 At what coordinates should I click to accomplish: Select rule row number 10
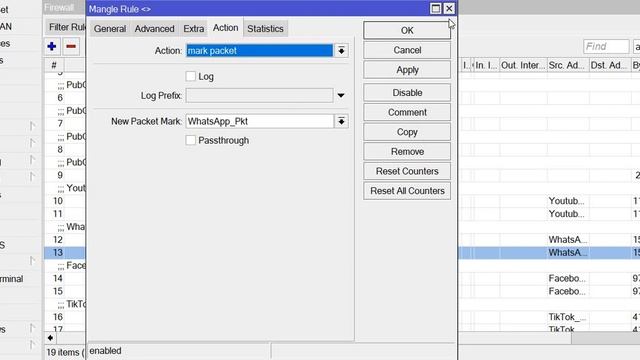point(58,201)
